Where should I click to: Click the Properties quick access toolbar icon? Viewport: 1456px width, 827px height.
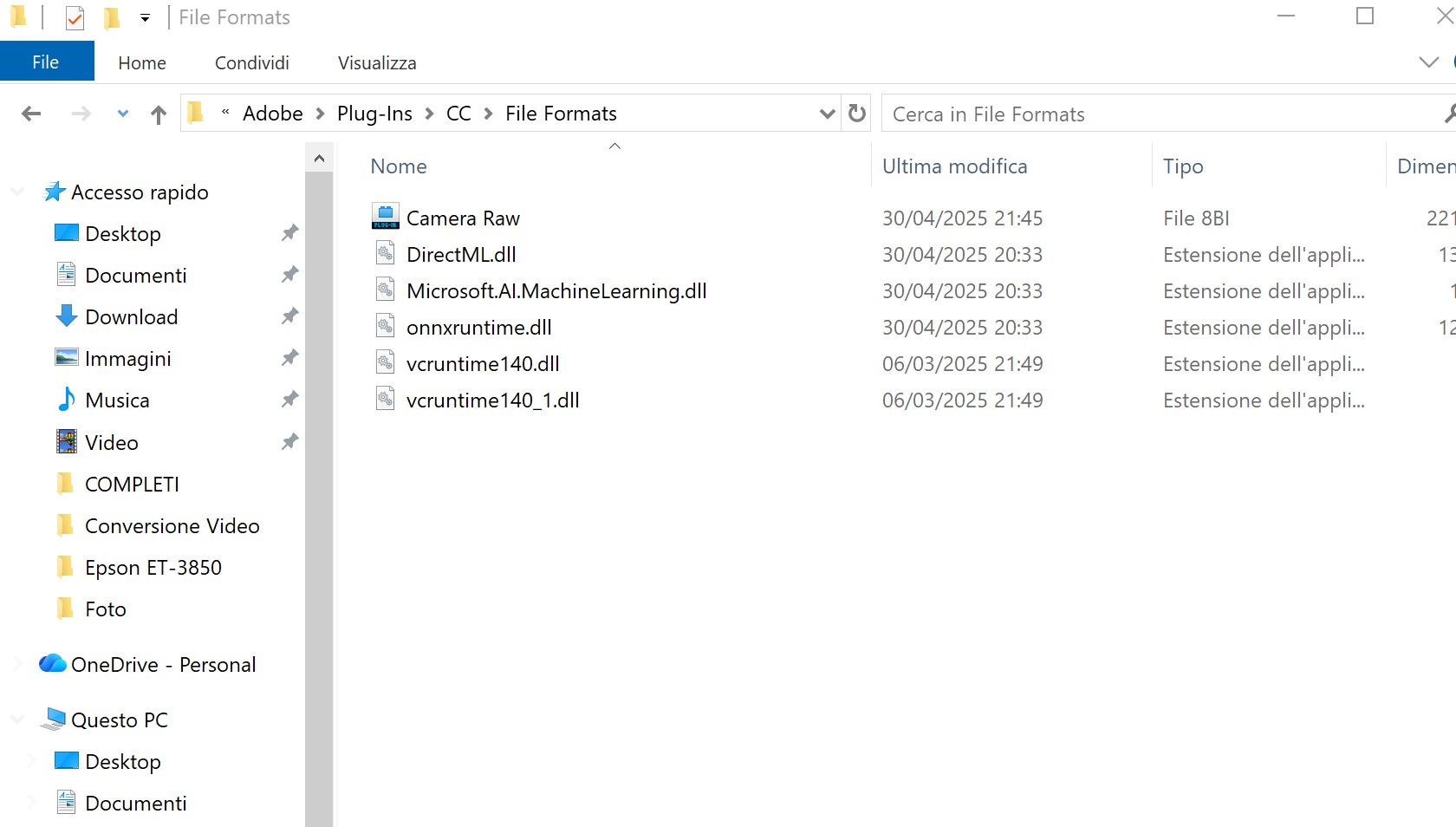[75, 17]
